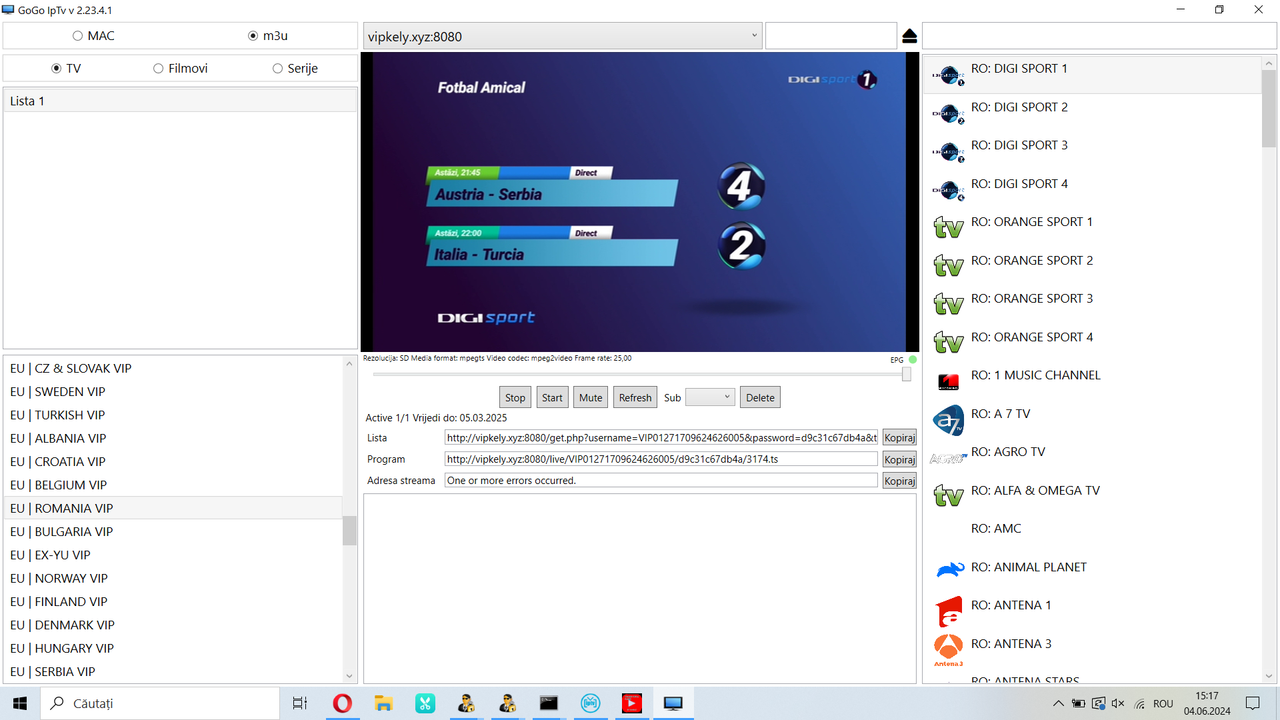Click the Windows Căutați search box
Image resolution: width=1280 pixels, height=720 pixels.
160,703
